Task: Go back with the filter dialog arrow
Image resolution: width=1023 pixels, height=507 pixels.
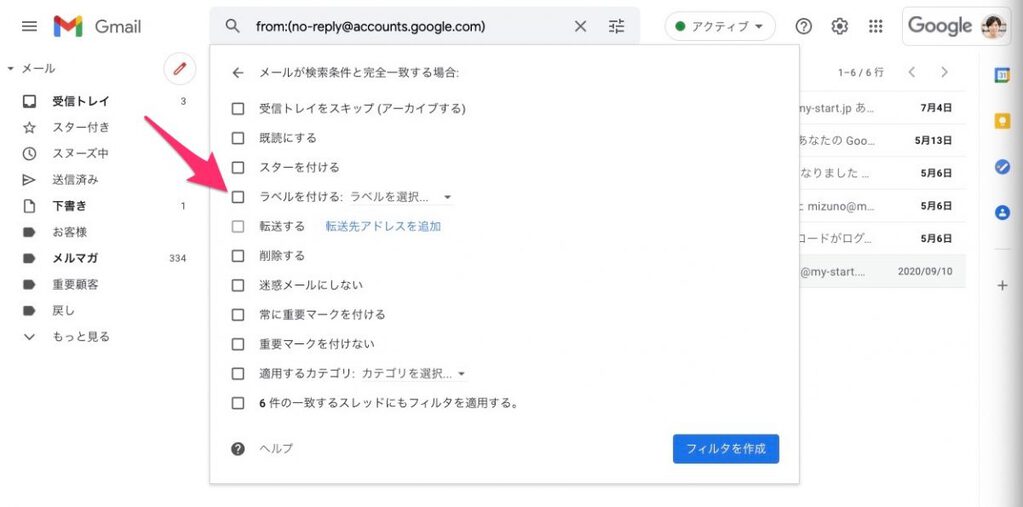Action: click(238, 73)
